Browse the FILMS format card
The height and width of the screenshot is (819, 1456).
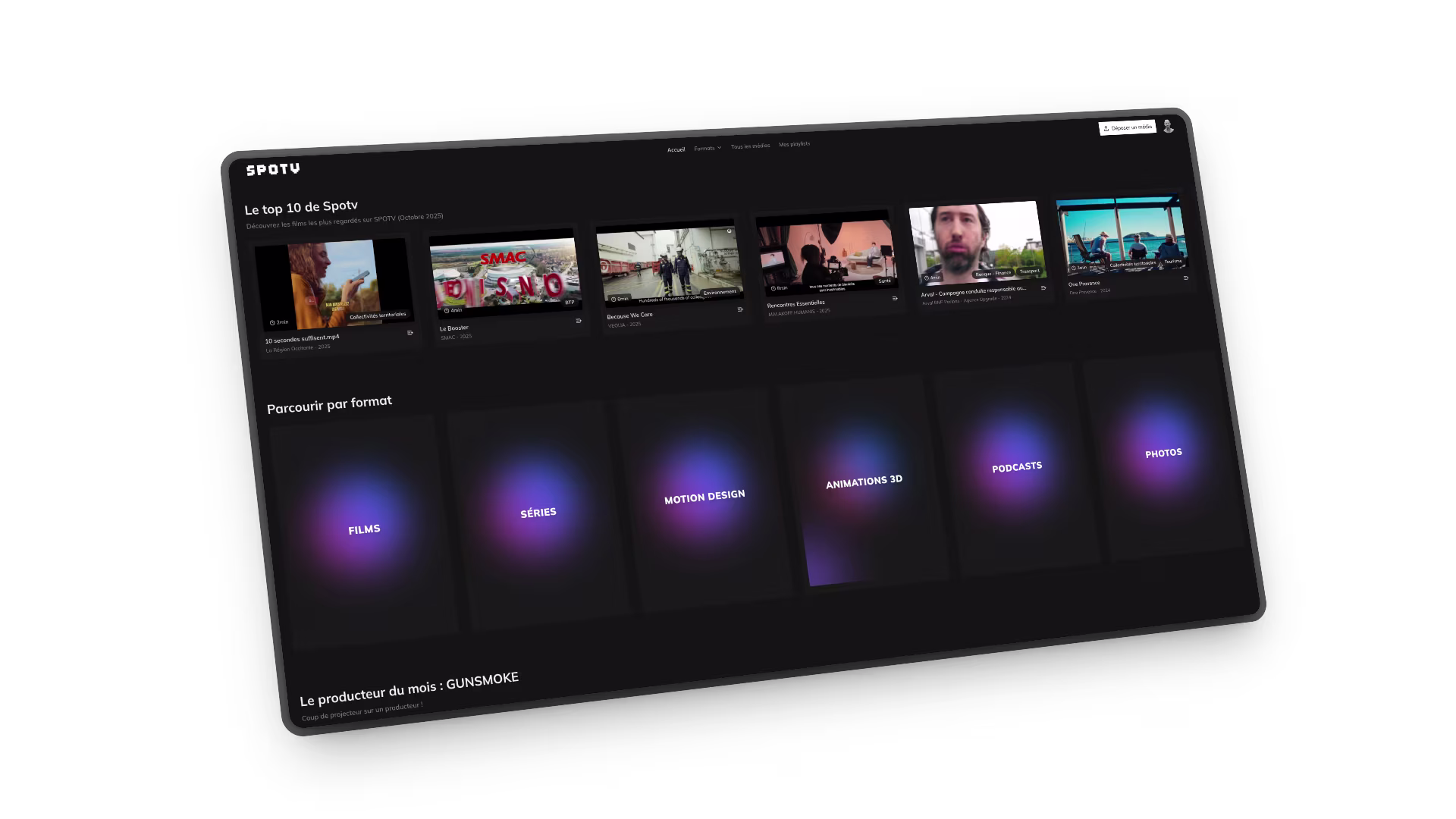(364, 530)
